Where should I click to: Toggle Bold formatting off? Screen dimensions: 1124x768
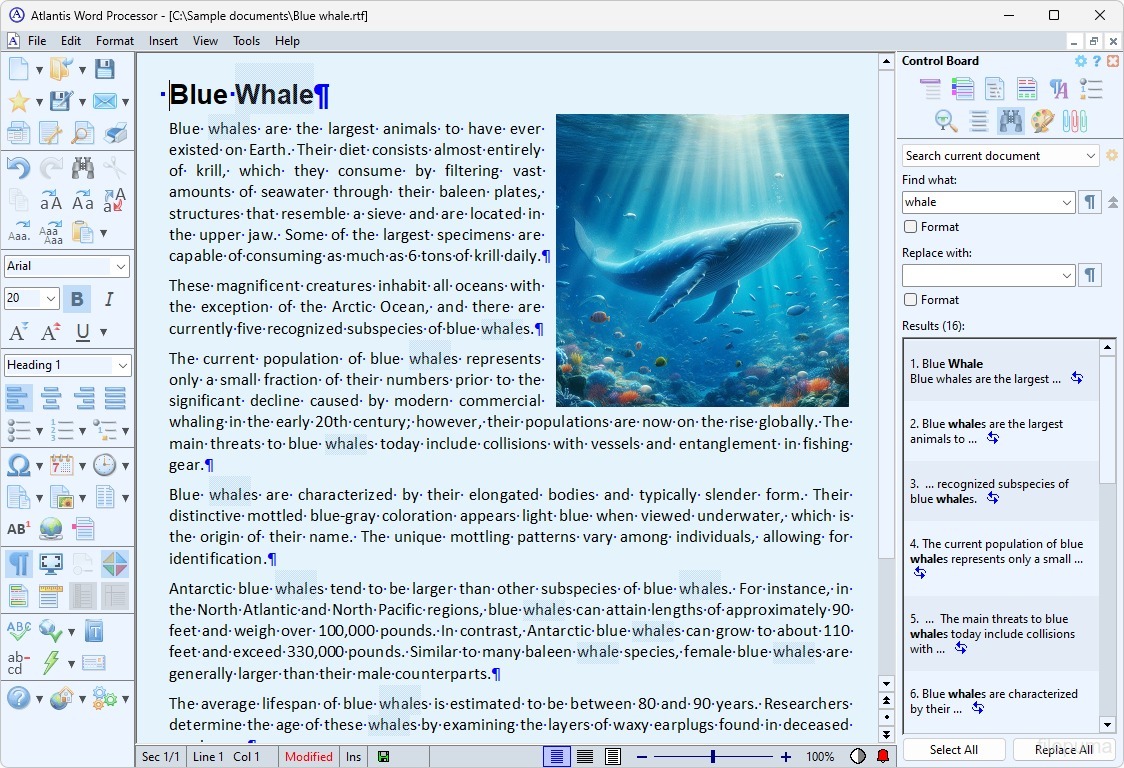(x=76, y=299)
